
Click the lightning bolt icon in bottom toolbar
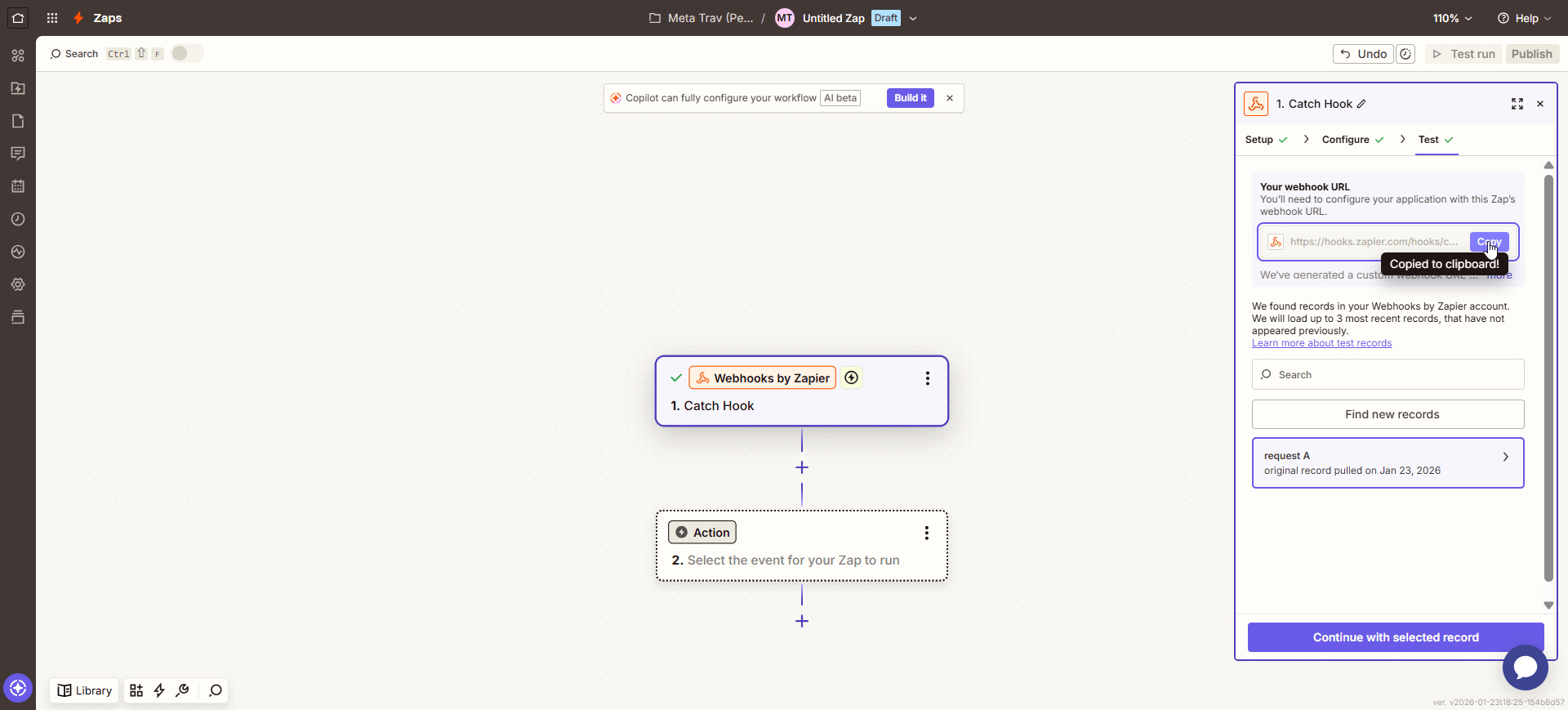click(x=159, y=690)
